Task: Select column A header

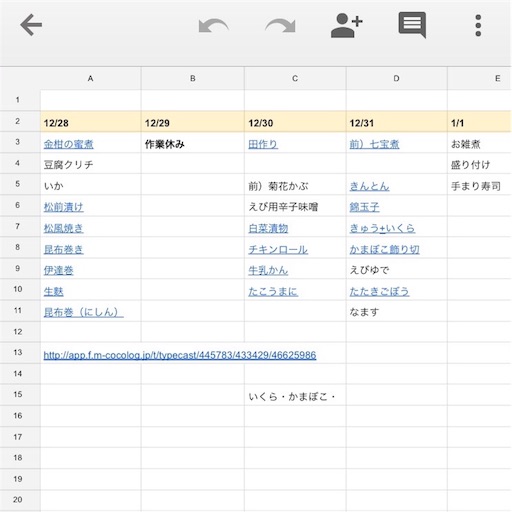Action: (x=91, y=78)
